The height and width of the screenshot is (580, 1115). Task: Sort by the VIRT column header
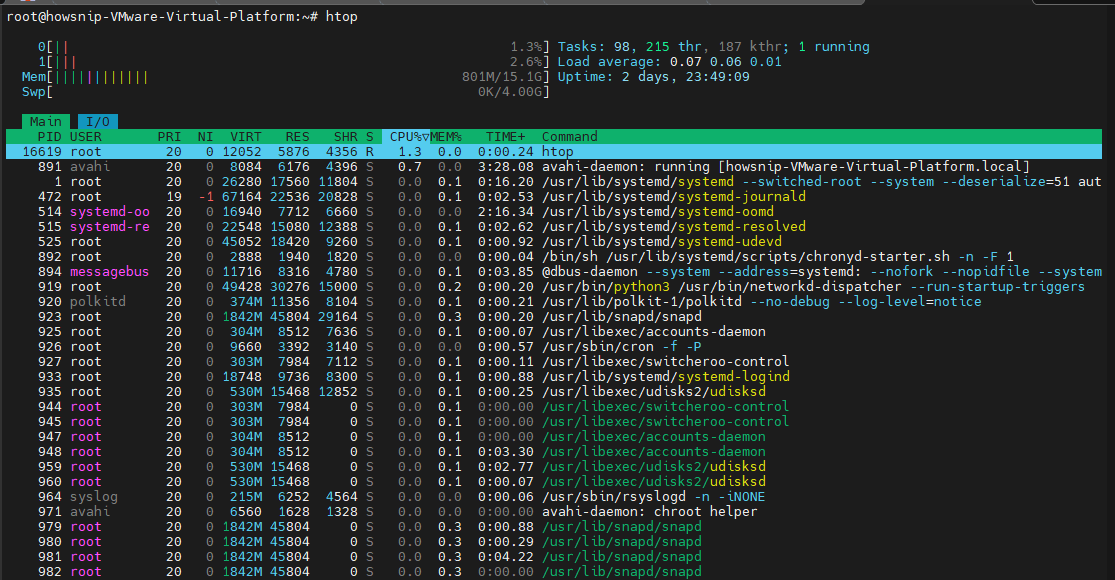(x=245, y=136)
